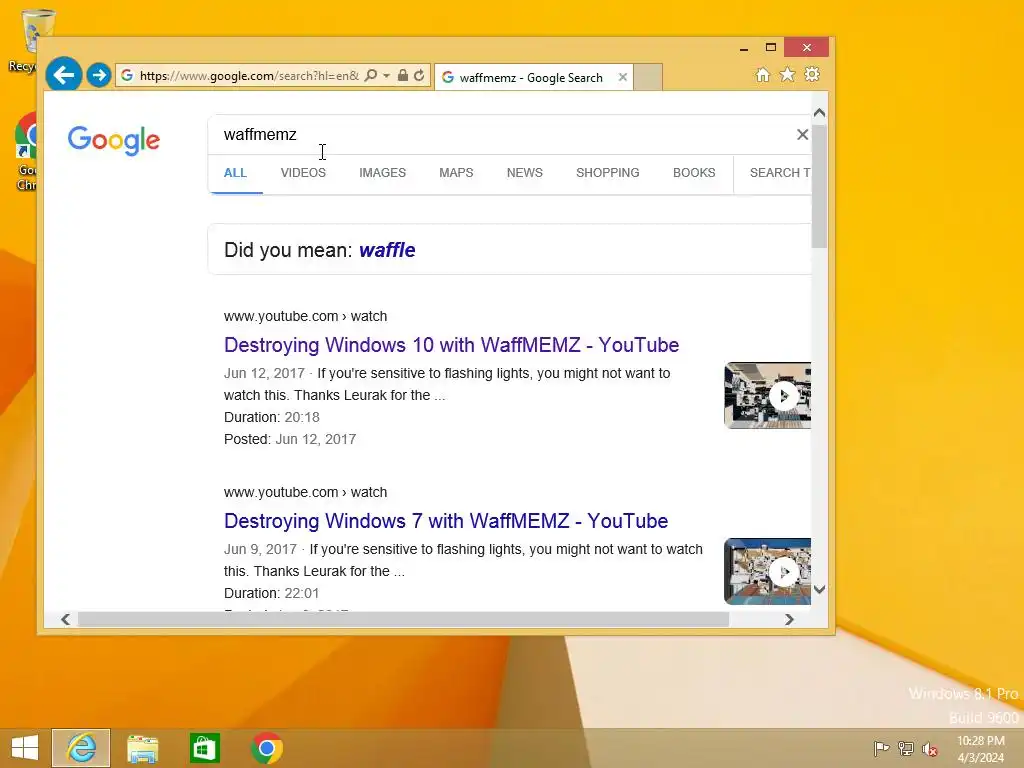This screenshot has width=1024, height=768.
Task: Click vertical scrollbar down arrow
Action: pos(820,589)
